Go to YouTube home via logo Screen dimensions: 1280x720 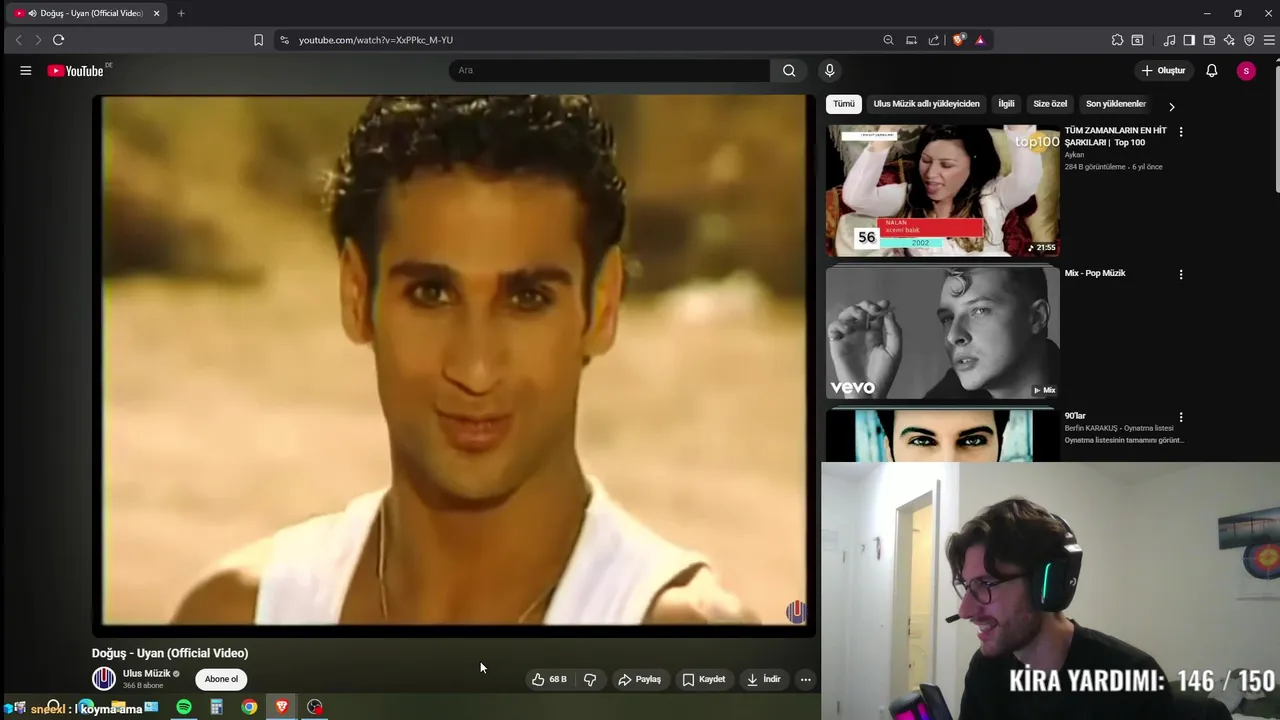click(75, 71)
